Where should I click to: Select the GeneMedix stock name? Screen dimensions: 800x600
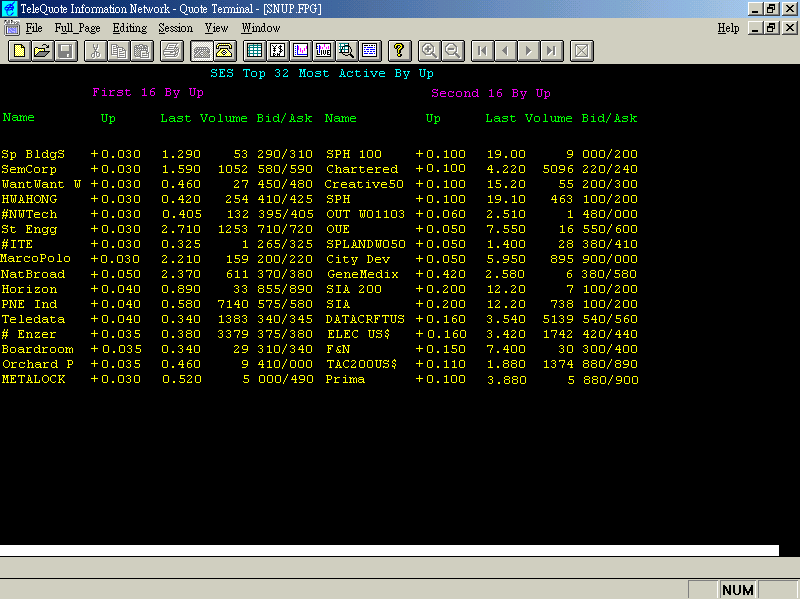pyautogui.click(x=363, y=274)
